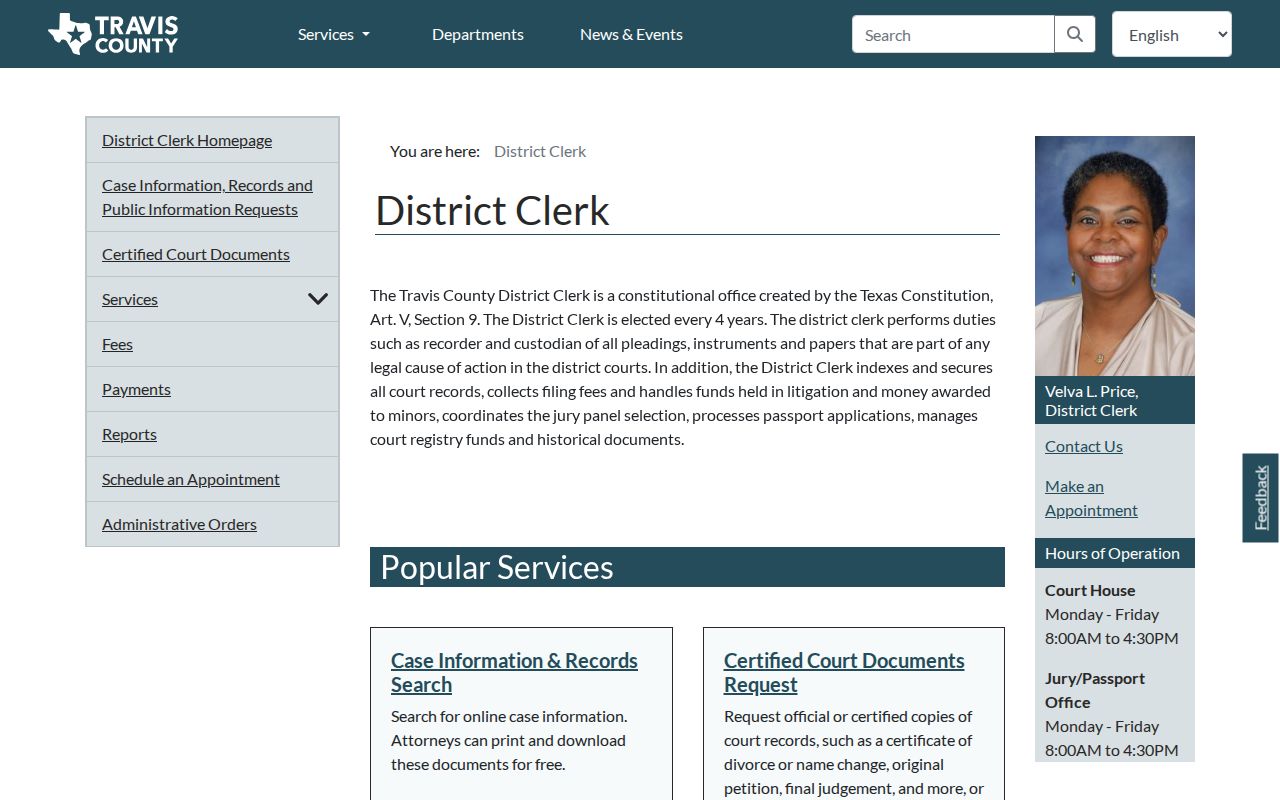This screenshot has height=800, width=1280.
Task: Open District Clerk Homepage sidebar link
Action: pyautogui.click(x=187, y=140)
